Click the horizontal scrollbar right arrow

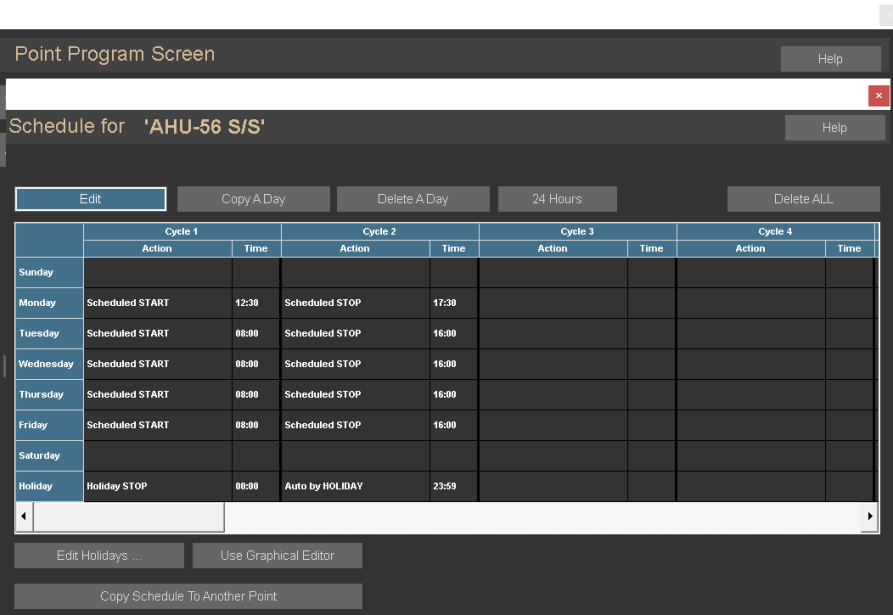tap(870, 517)
